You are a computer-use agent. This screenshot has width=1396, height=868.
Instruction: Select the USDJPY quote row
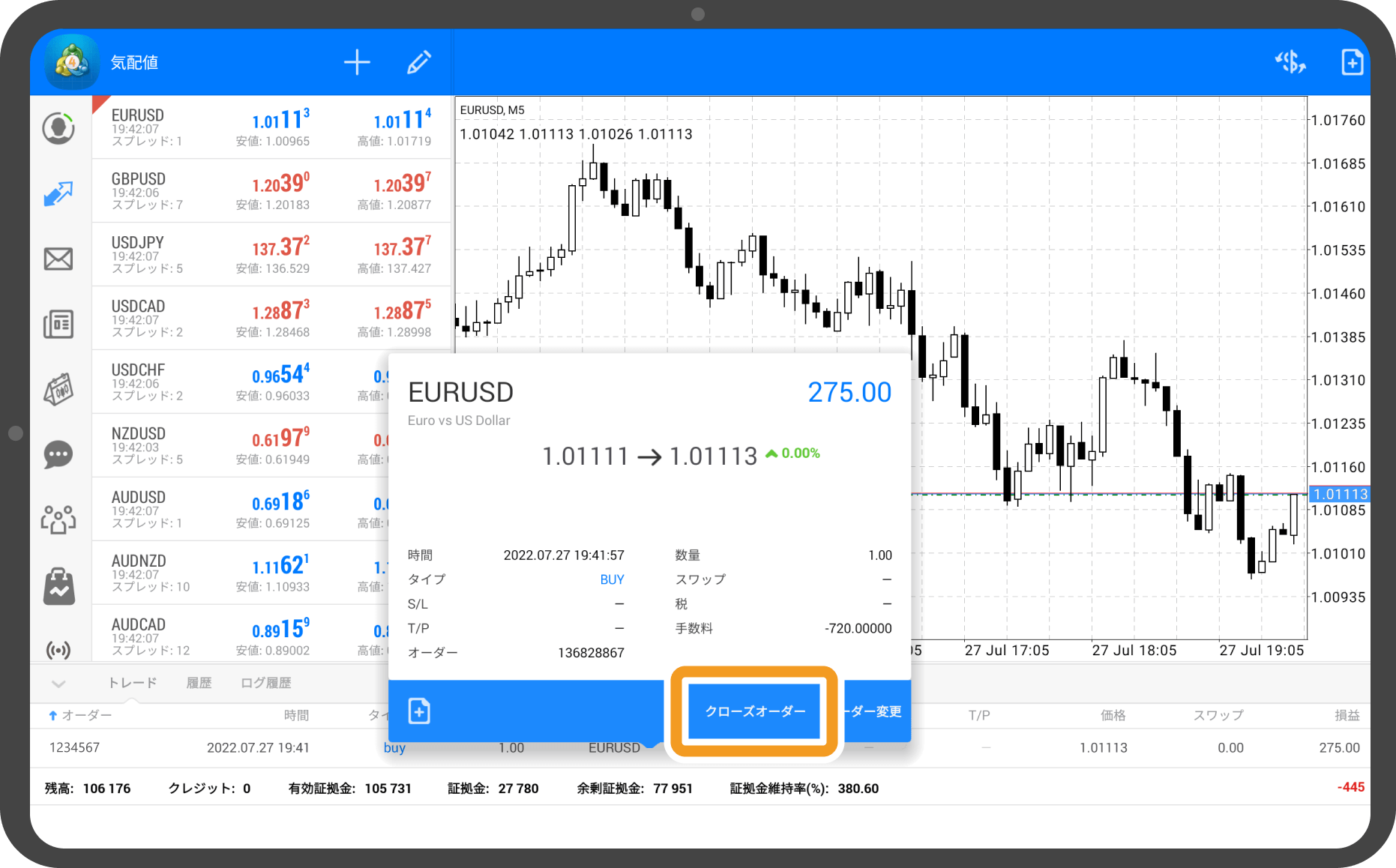pyautogui.click(x=271, y=254)
